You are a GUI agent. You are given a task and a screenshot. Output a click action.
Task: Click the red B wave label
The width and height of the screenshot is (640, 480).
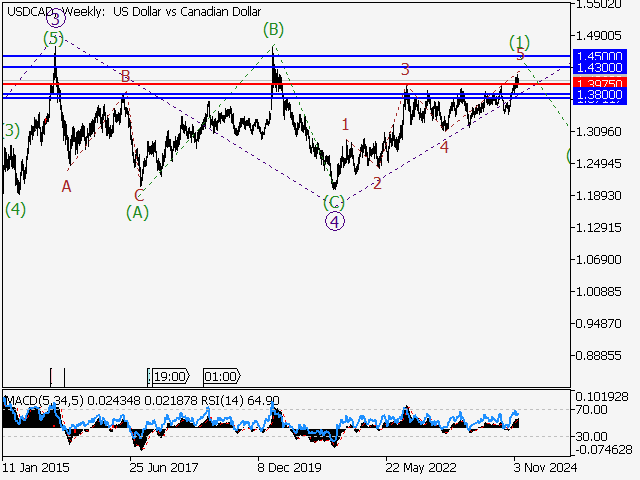coord(126,76)
